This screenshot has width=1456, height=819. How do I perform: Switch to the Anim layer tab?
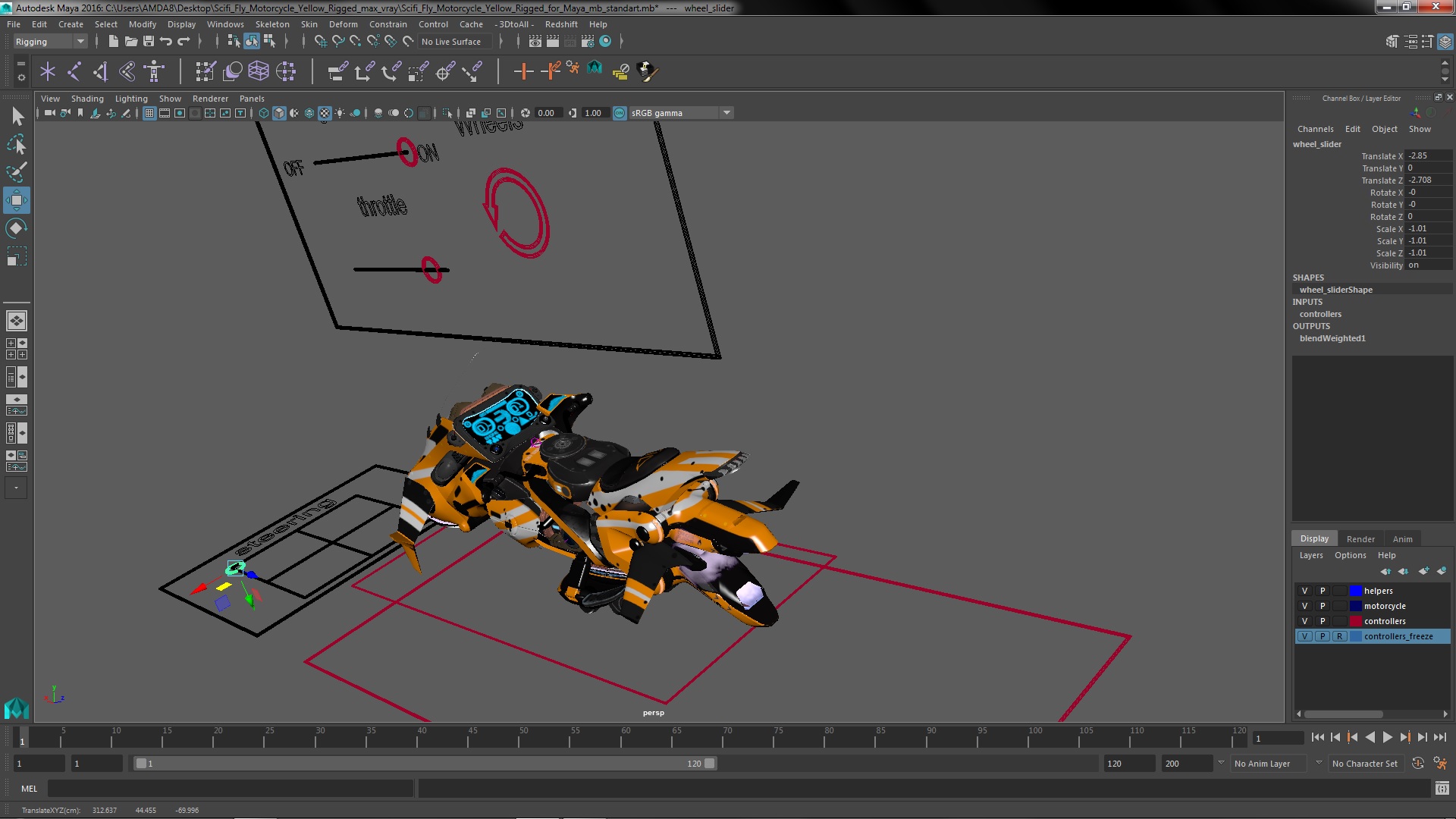1402,539
